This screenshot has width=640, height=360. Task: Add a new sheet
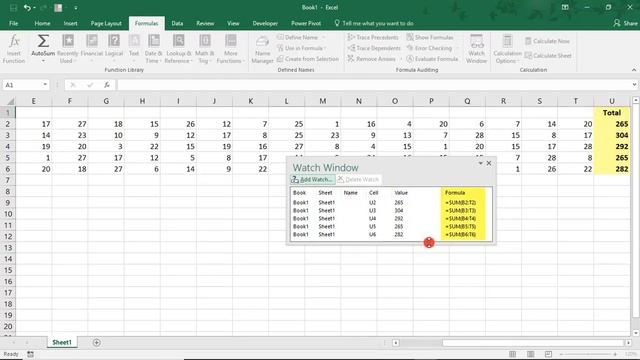(96, 342)
